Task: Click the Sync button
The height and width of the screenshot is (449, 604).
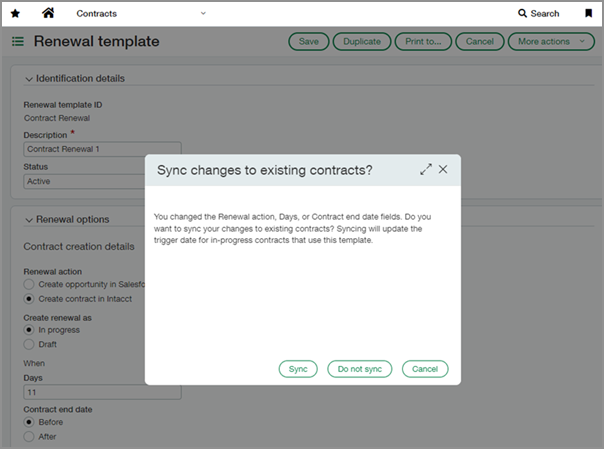Action: pos(298,369)
